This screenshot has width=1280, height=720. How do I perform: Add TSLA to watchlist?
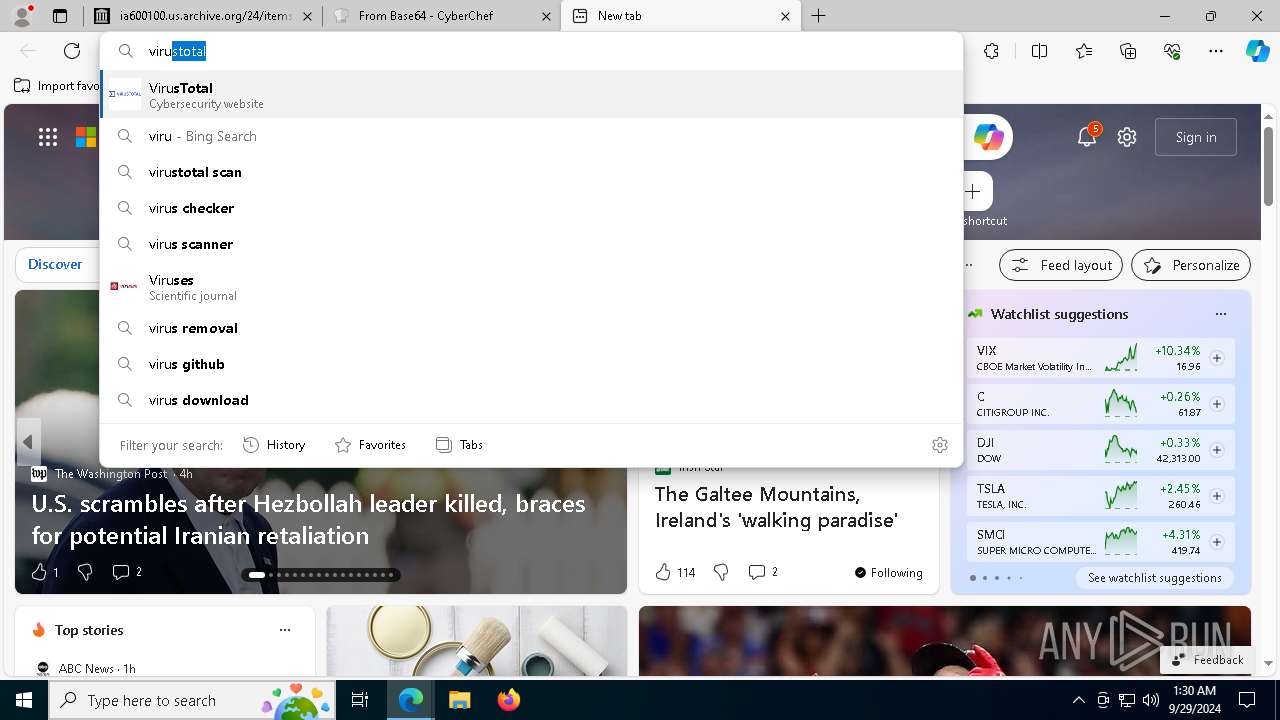tap(1216, 496)
